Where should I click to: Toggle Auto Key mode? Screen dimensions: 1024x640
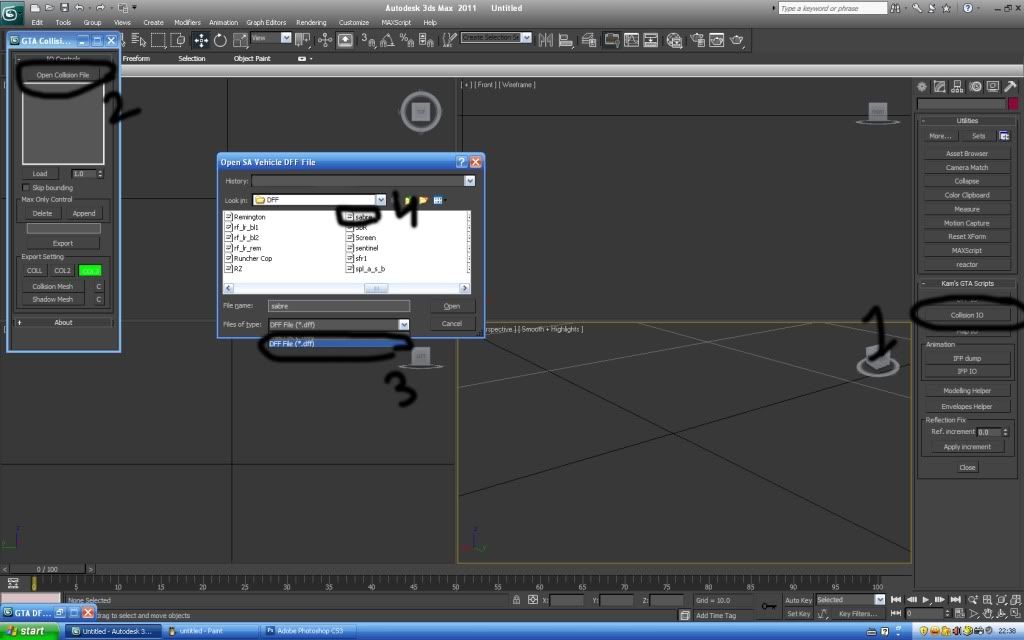point(798,600)
